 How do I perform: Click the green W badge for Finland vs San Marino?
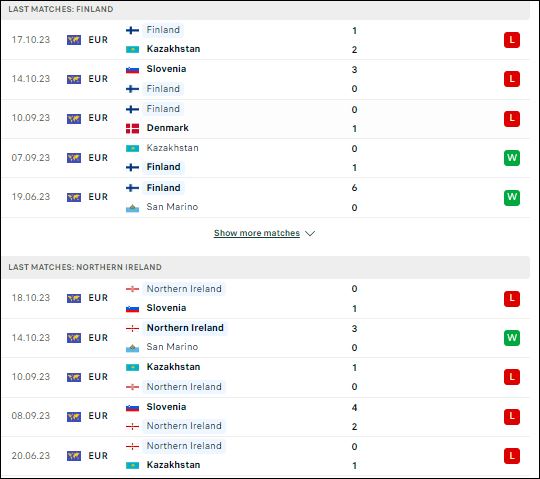tap(512, 197)
